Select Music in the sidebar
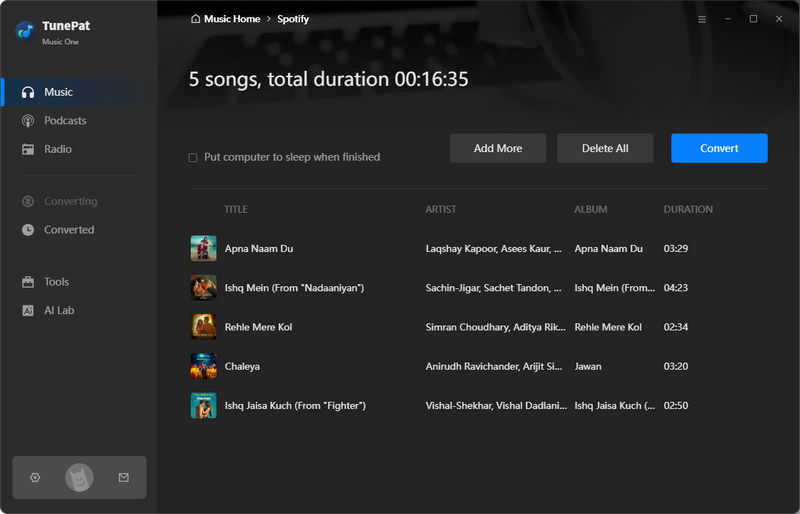The width and height of the screenshot is (800, 514). [x=58, y=92]
